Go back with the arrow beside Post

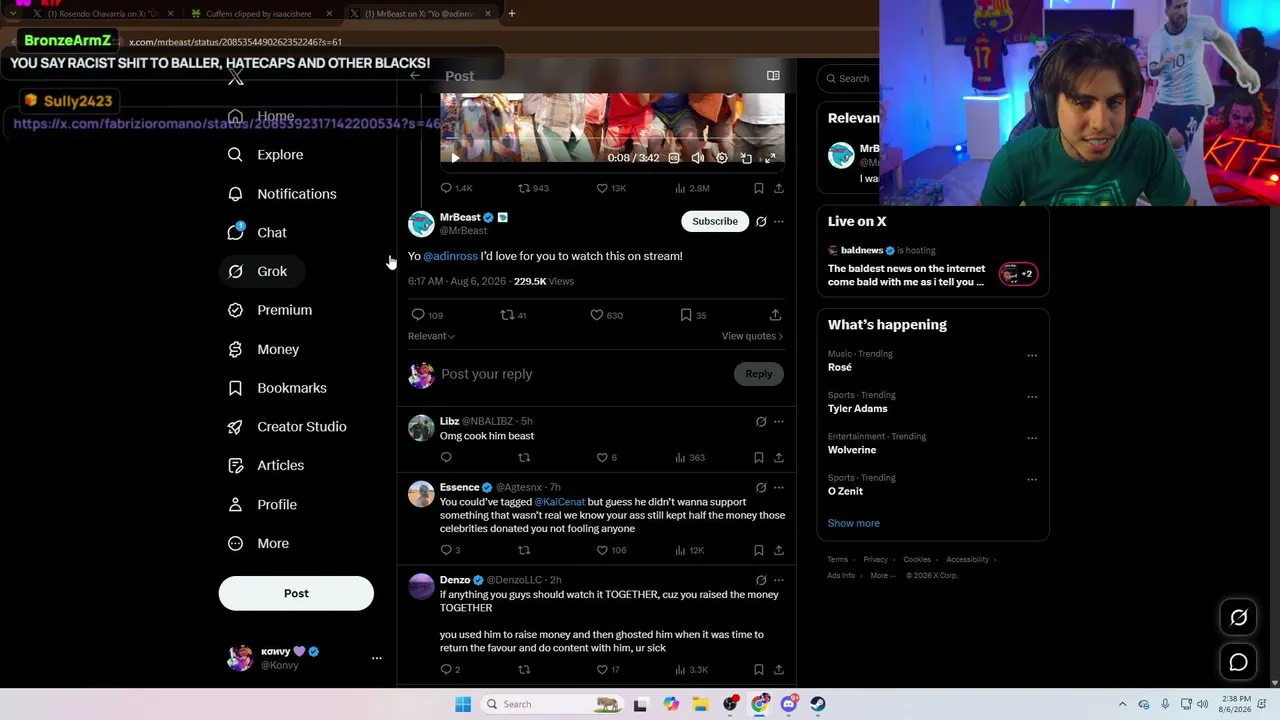point(415,76)
